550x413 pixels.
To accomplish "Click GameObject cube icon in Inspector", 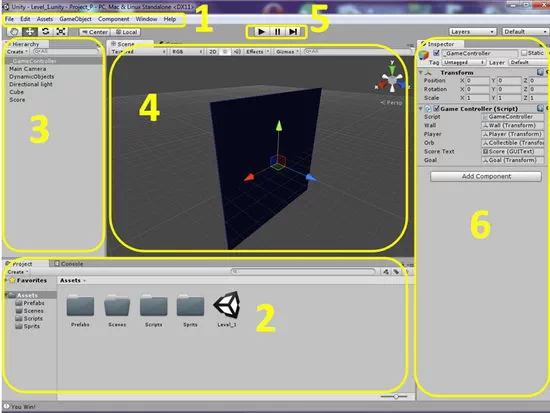I will (424, 55).
